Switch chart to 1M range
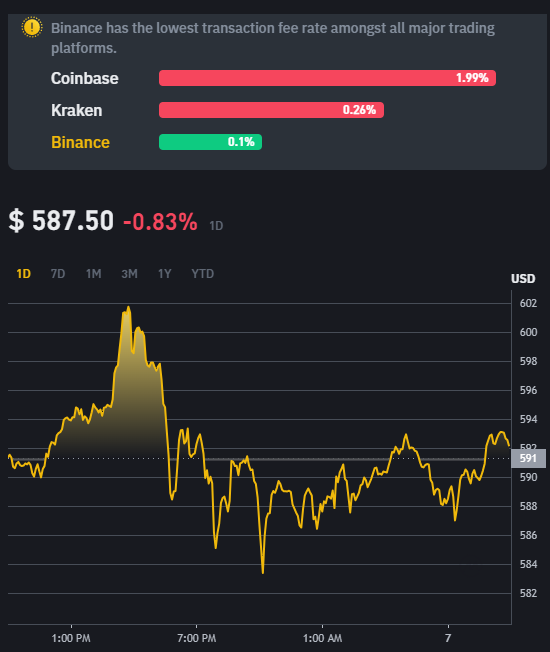The image size is (550, 652). [94, 274]
